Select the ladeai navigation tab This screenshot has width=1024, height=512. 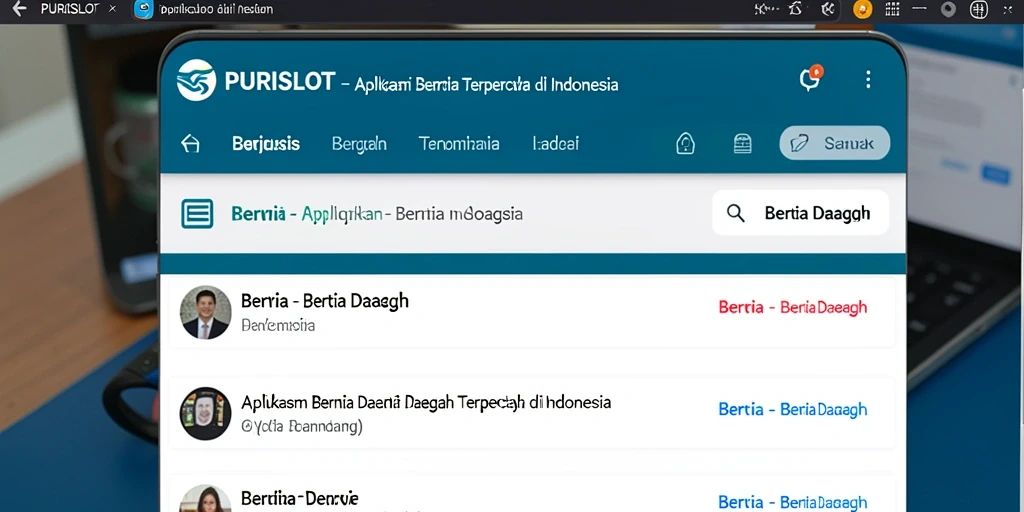click(x=556, y=144)
